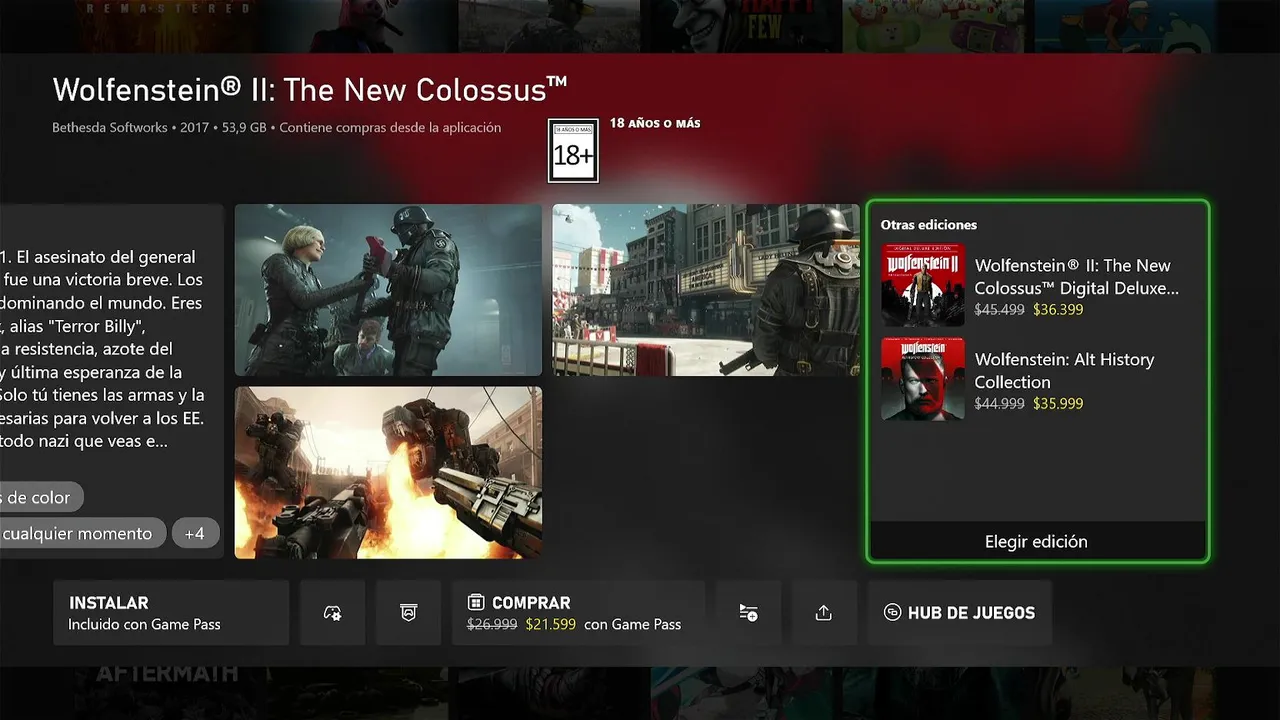Click the 'Incluido con Game Pass' subtitle
The image size is (1280, 720).
(x=144, y=624)
